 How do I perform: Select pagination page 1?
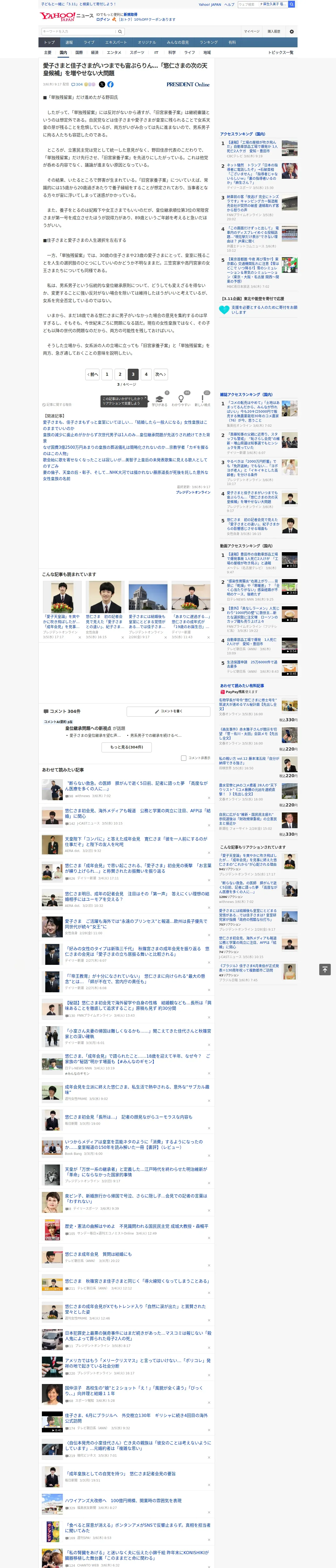tap(107, 374)
